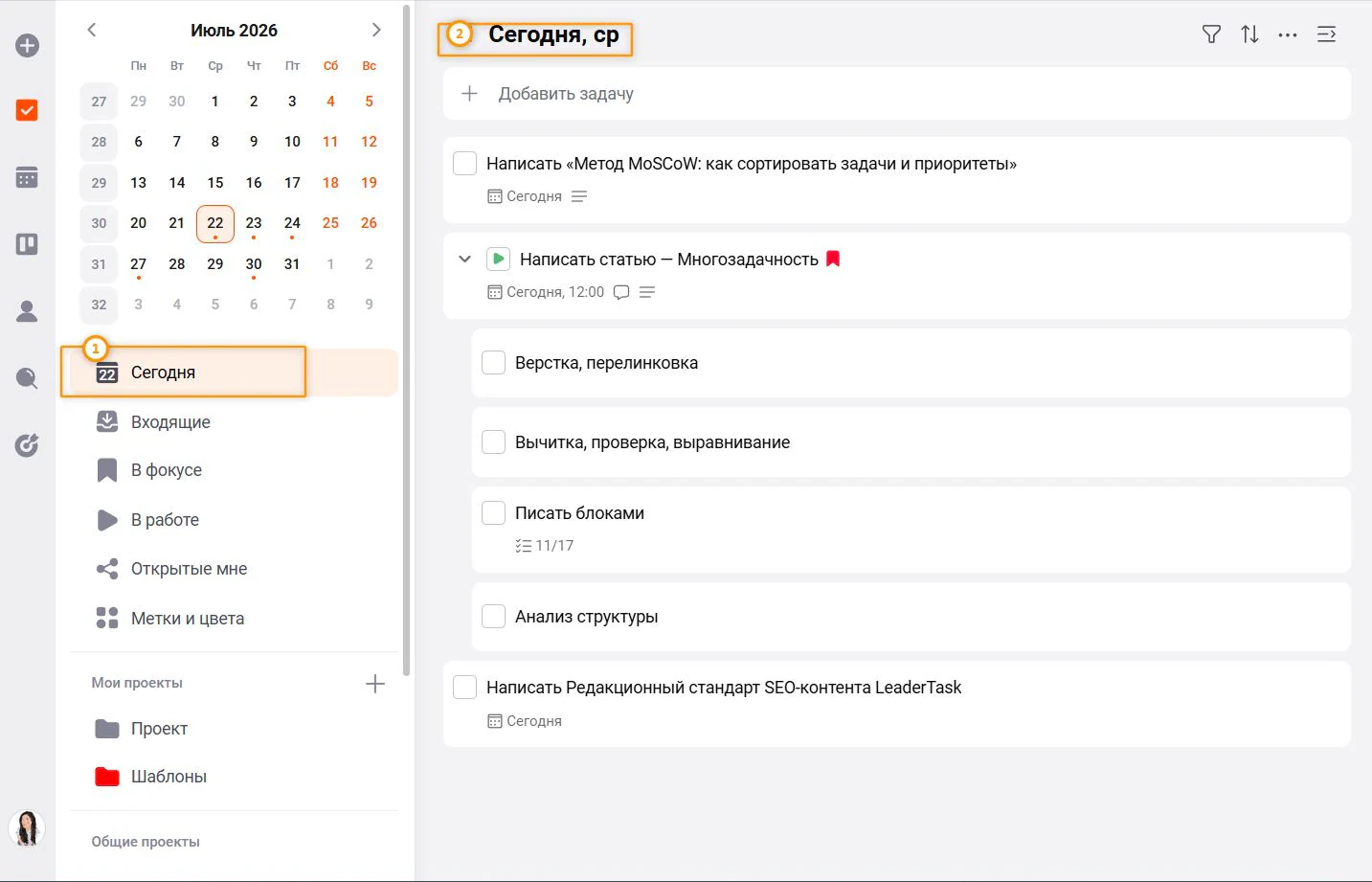Select Saturday July 18 in the calendar
Viewport: 1372px width, 882px height.
330,183
